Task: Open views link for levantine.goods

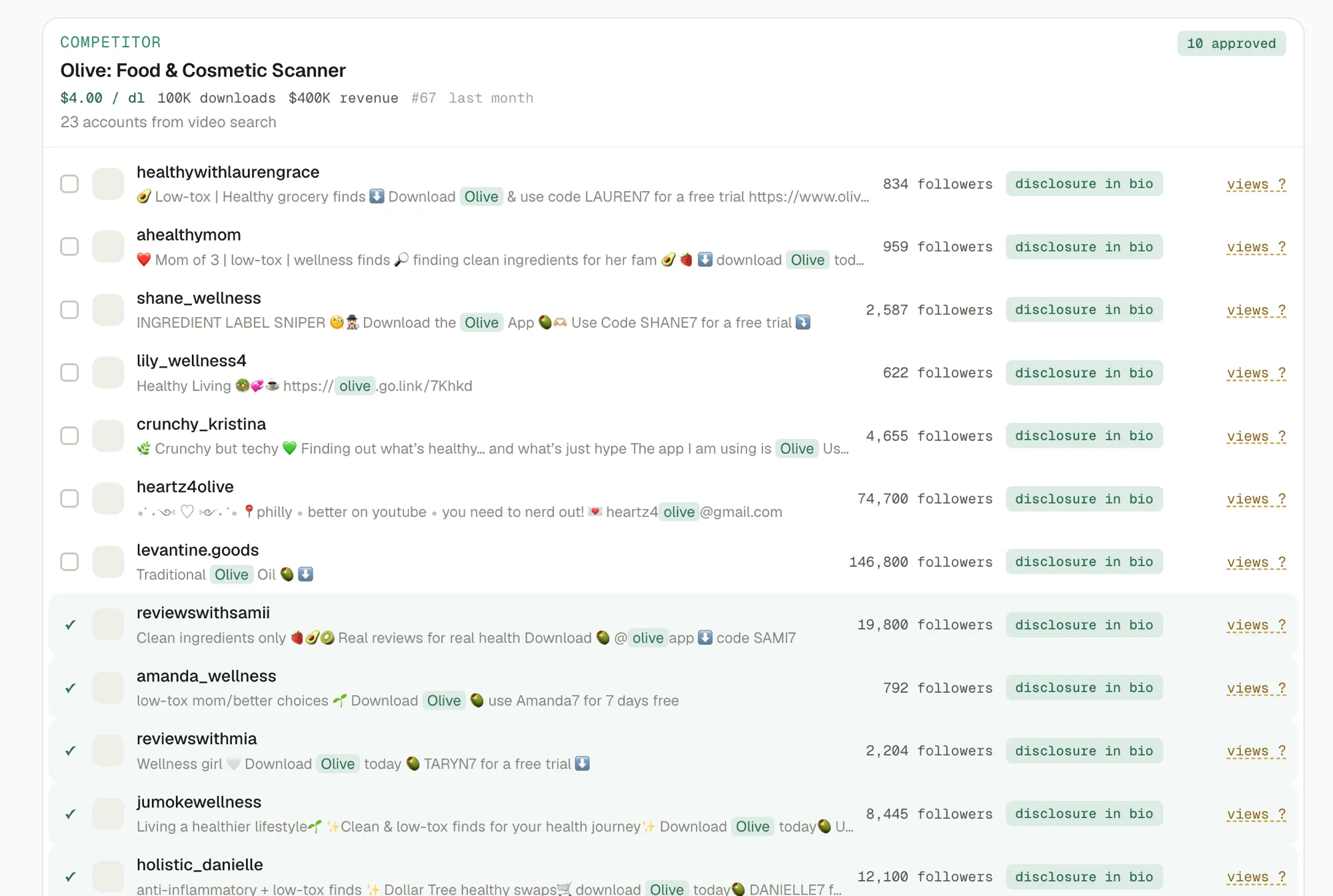Action: (x=1256, y=562)
